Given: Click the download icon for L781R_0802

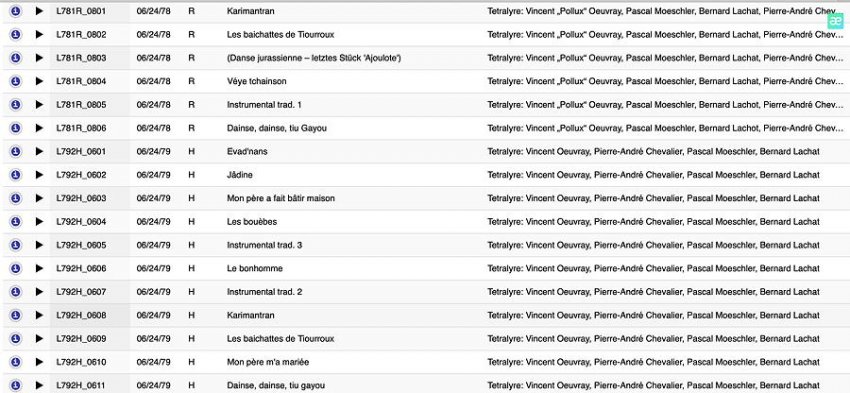Looking at the screenshot, I should click(16, 34).
